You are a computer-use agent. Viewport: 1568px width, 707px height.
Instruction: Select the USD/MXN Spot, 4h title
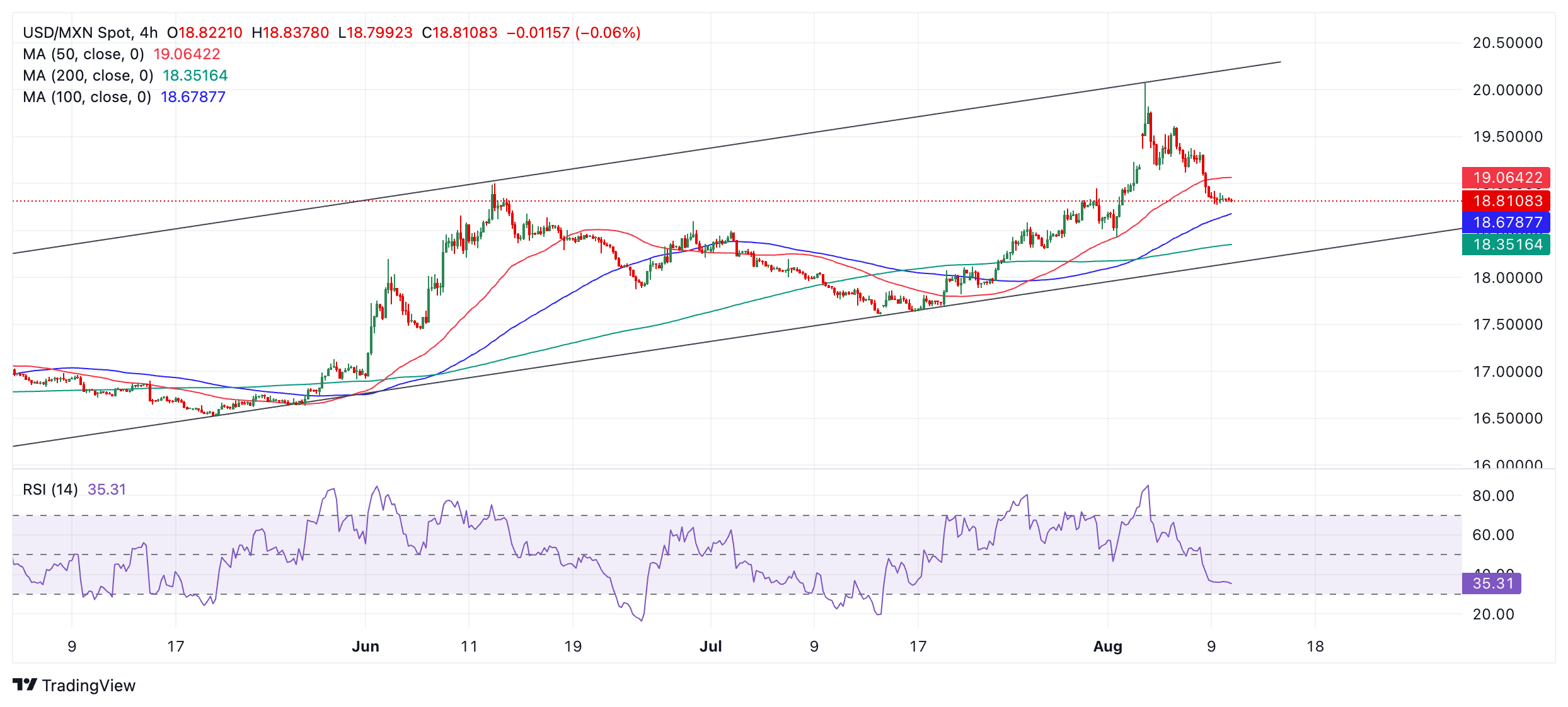(90, 33)
